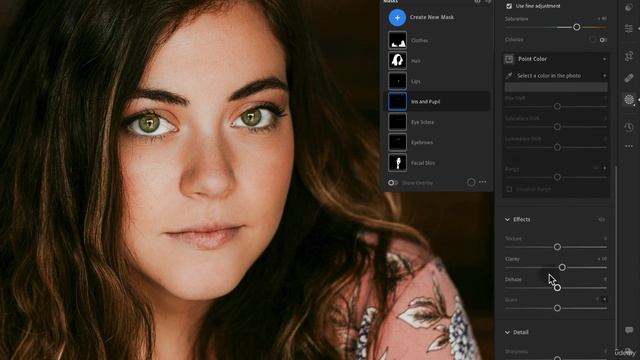Click the Saturation Shift slider handle

(x=557, y=127)
